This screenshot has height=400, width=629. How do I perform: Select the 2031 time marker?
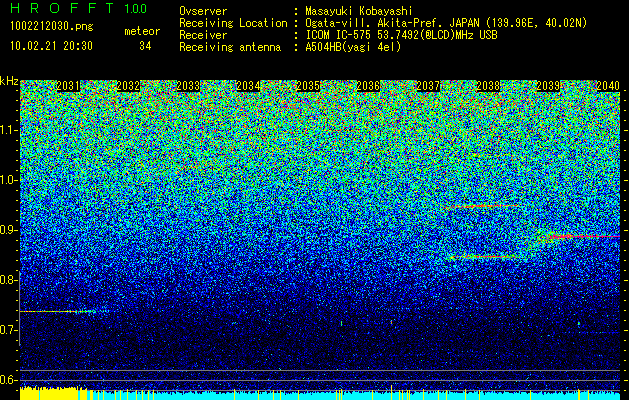tap(68, 86)
